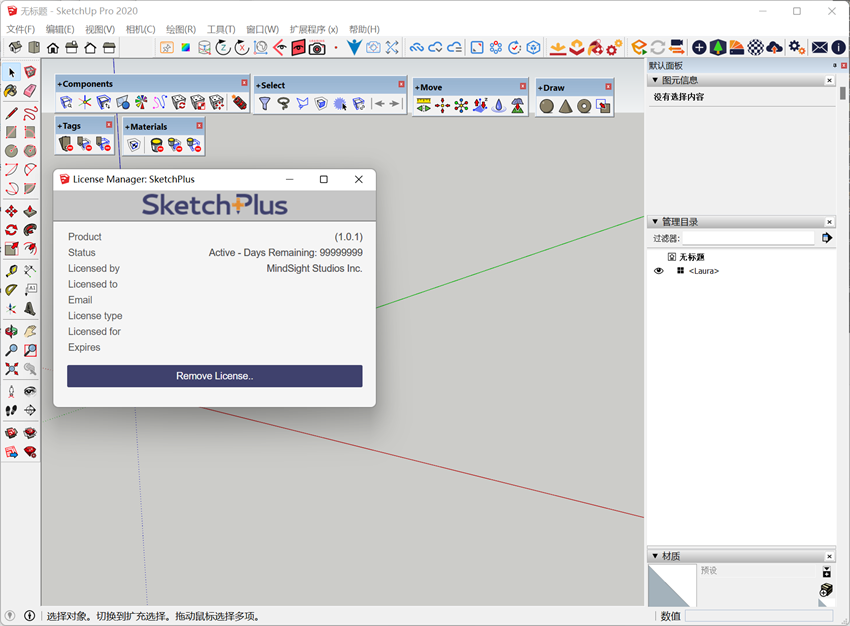
Task: Open the 相机(C) menu
Action: 140,29
